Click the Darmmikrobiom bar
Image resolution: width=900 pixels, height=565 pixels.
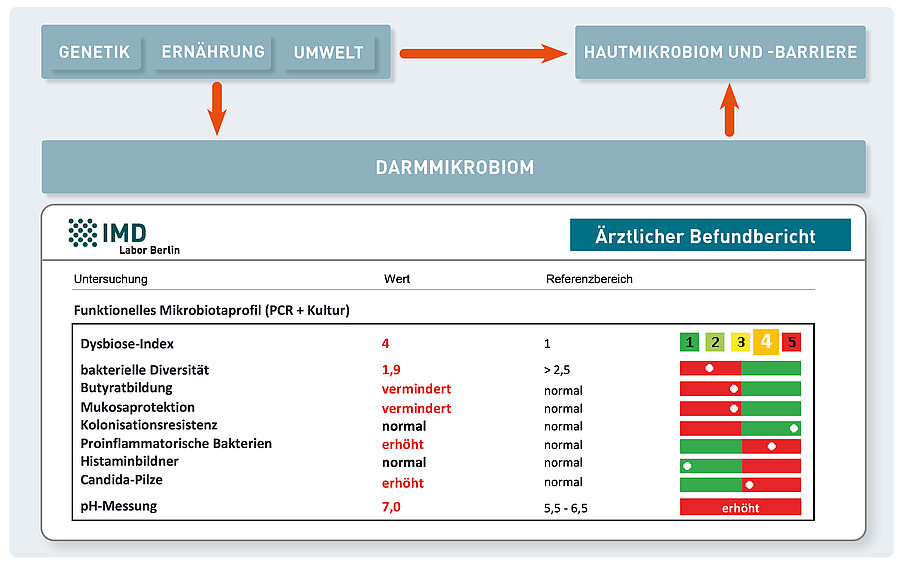click(453, 167)
